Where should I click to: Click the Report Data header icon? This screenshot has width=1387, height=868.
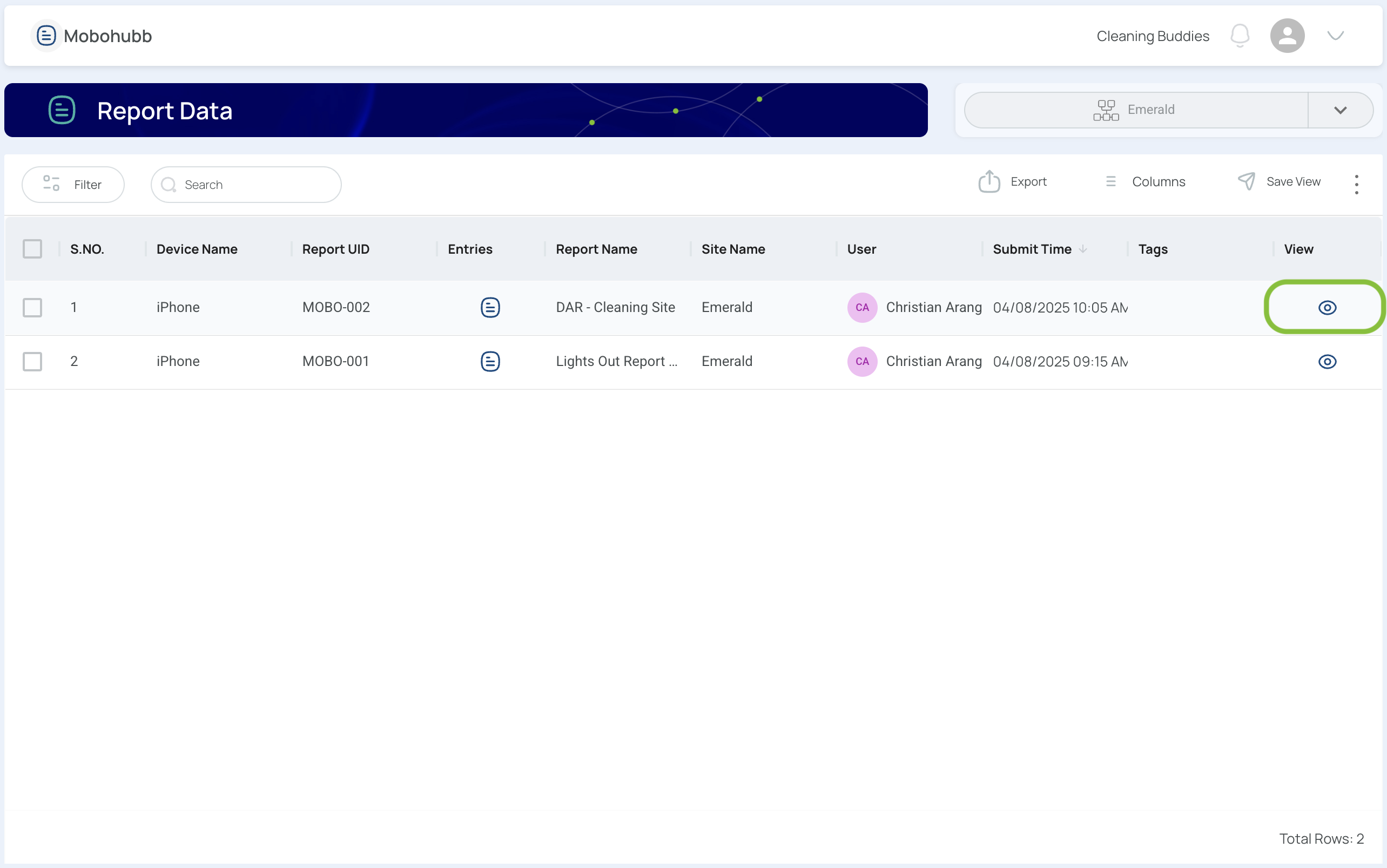[62, 110]
